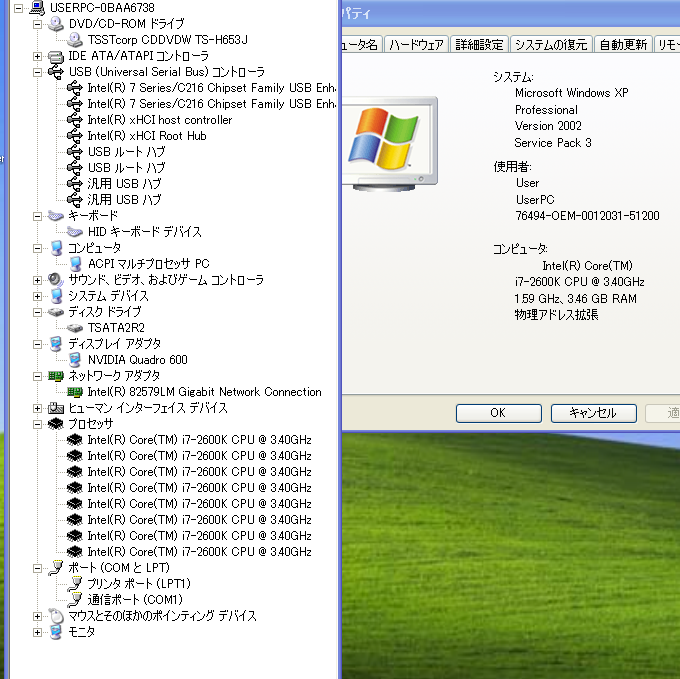Collapse the USERPC-0BAA6738 root node
Viewport: 680px width, 679px height.
(18, 8)
